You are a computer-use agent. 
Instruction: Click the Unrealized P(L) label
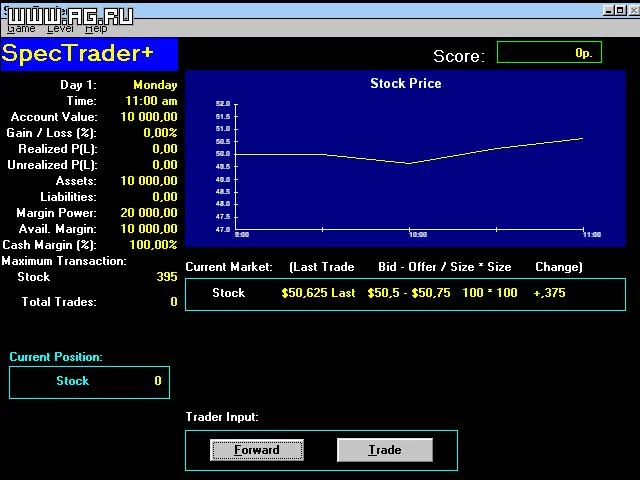pyautogui.click(x=53, y=165)
